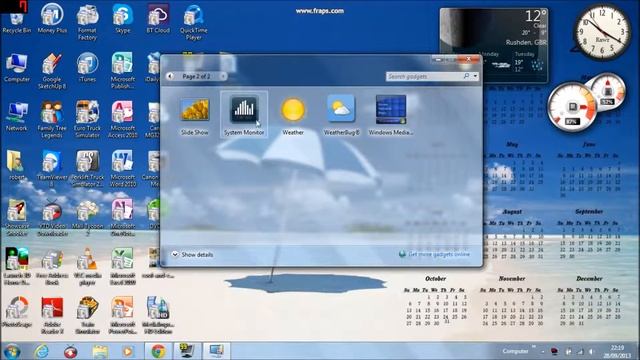Switch to Google Chrome on taskbar
Image resolution: width=640 pixels, height=360 pixels.
(x=158, y=351)
